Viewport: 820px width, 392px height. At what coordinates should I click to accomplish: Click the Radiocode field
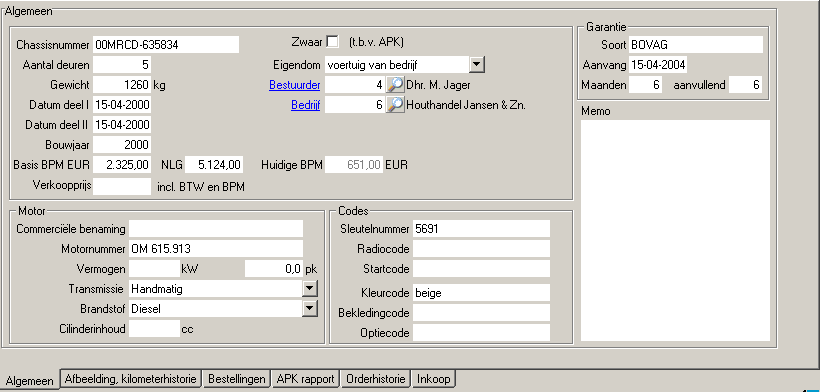[x=481, y=249]
